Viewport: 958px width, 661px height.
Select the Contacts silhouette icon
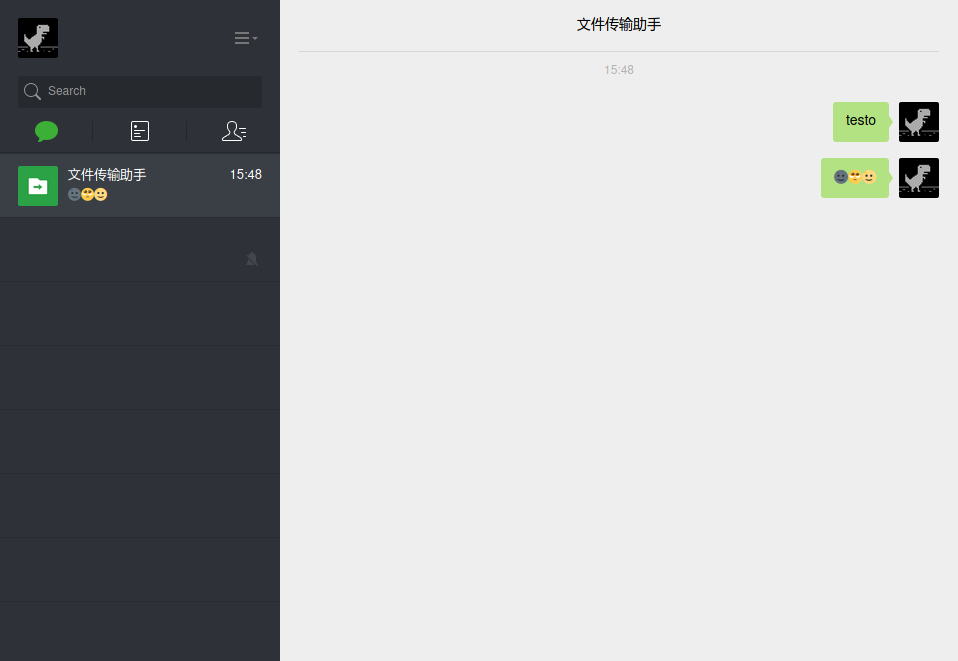point(234,131)
